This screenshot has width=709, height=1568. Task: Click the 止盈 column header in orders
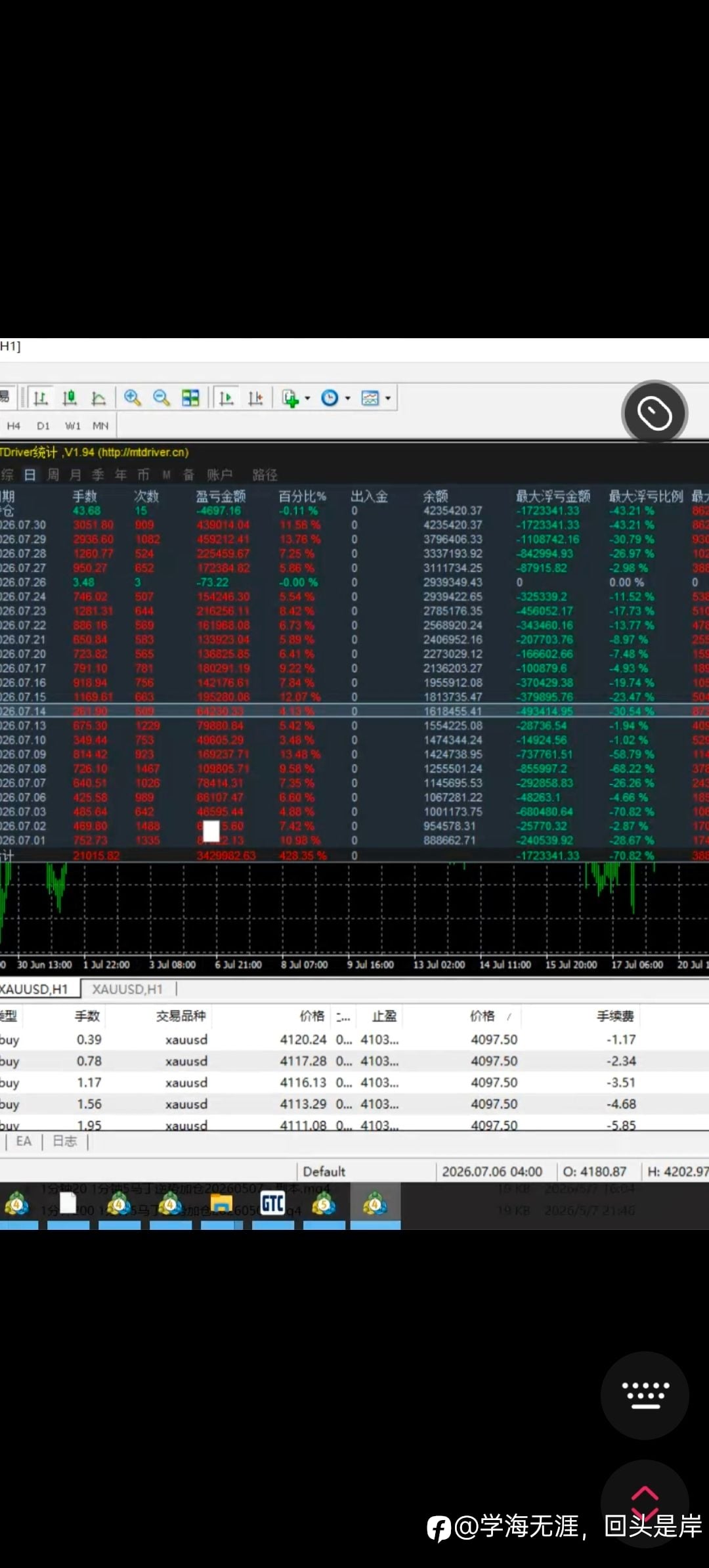[384, 1016]
